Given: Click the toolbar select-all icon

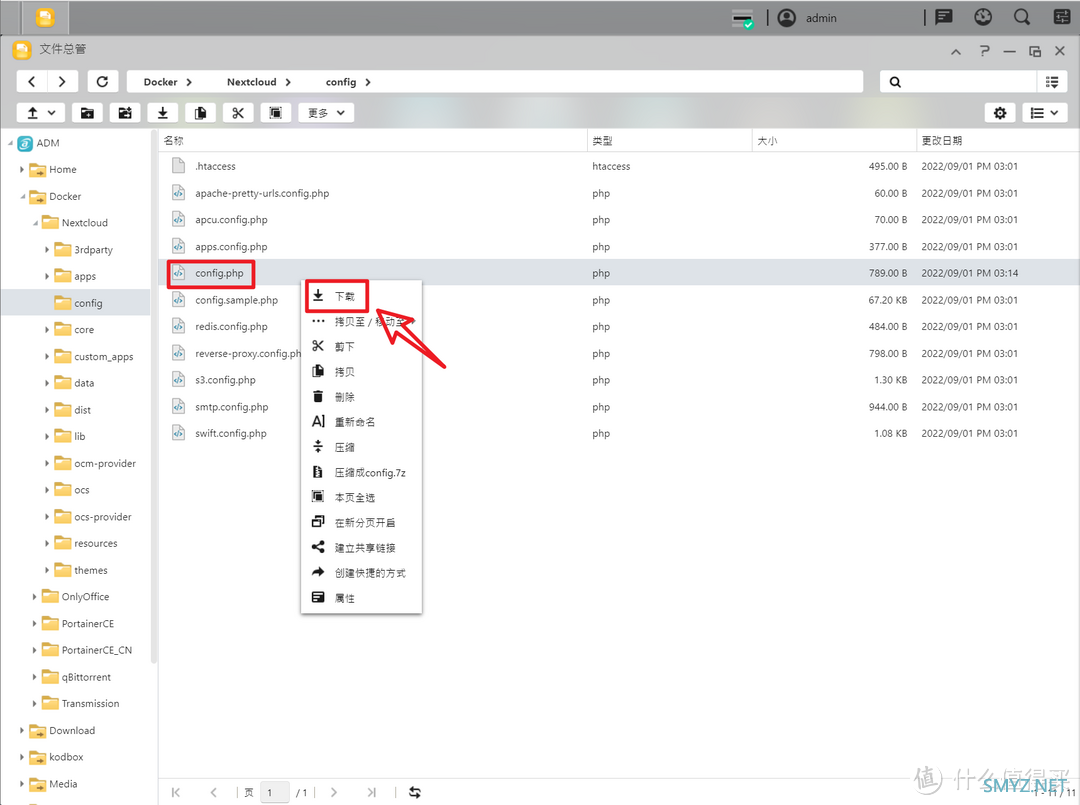Looking at the screenshot, I should [276, 113].
